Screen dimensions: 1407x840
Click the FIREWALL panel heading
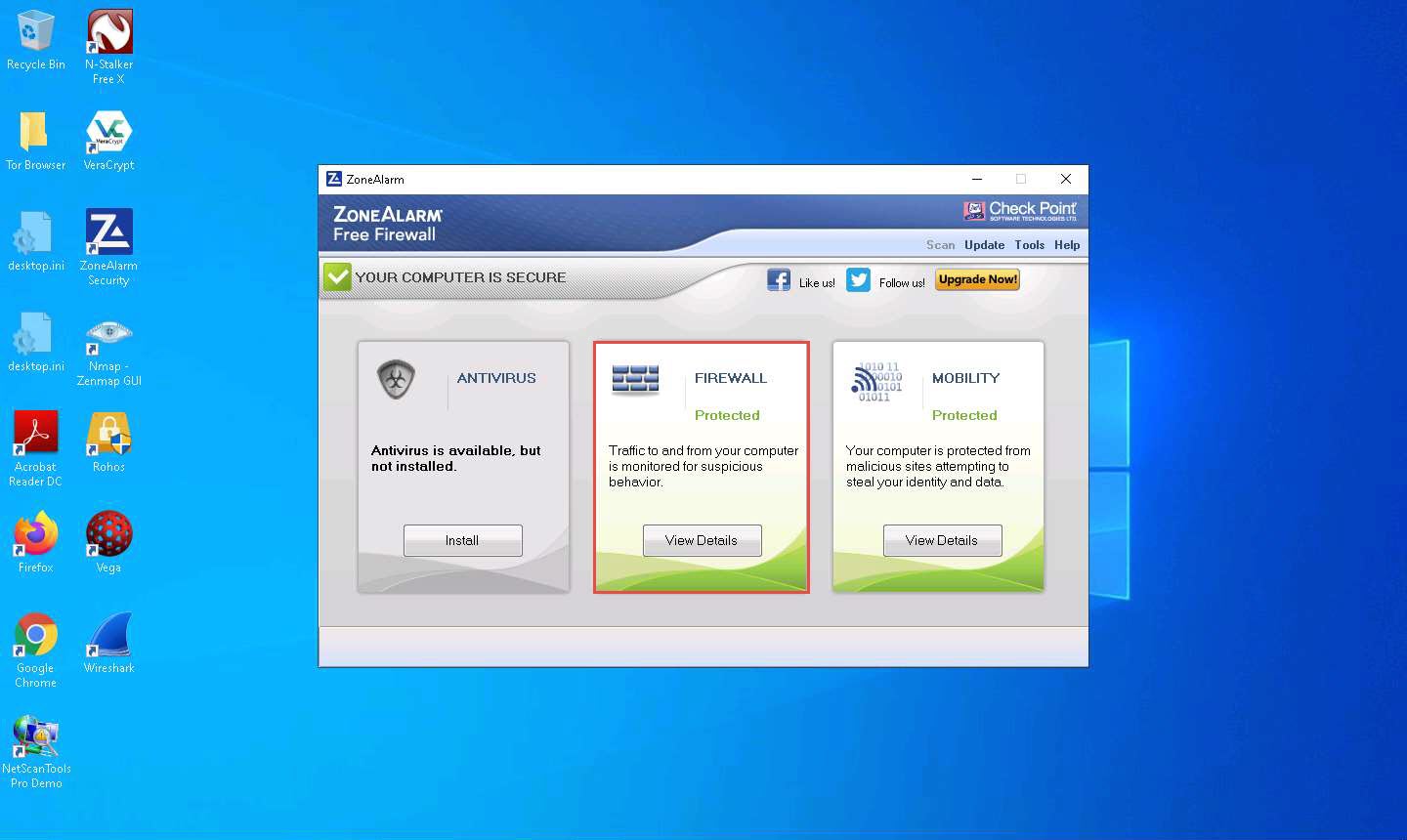pos(731,378)
